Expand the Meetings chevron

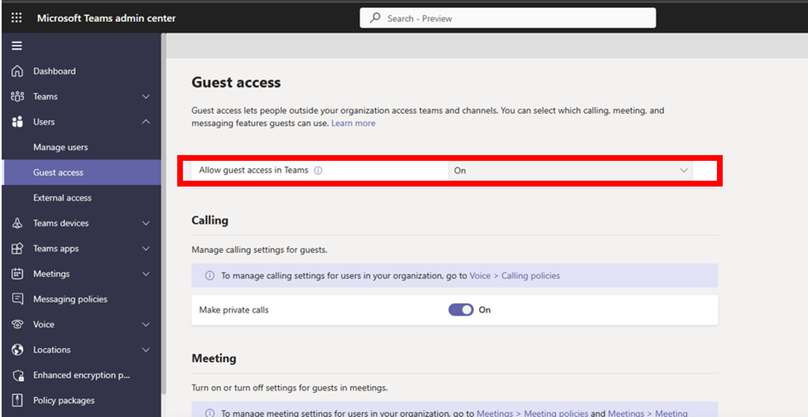(x=146, y=274)
